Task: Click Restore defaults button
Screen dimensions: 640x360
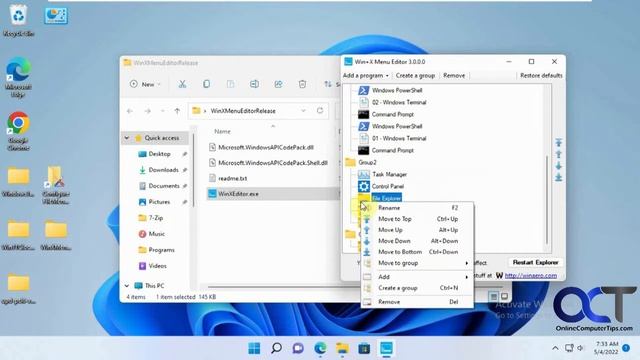Action: (541, 76)
